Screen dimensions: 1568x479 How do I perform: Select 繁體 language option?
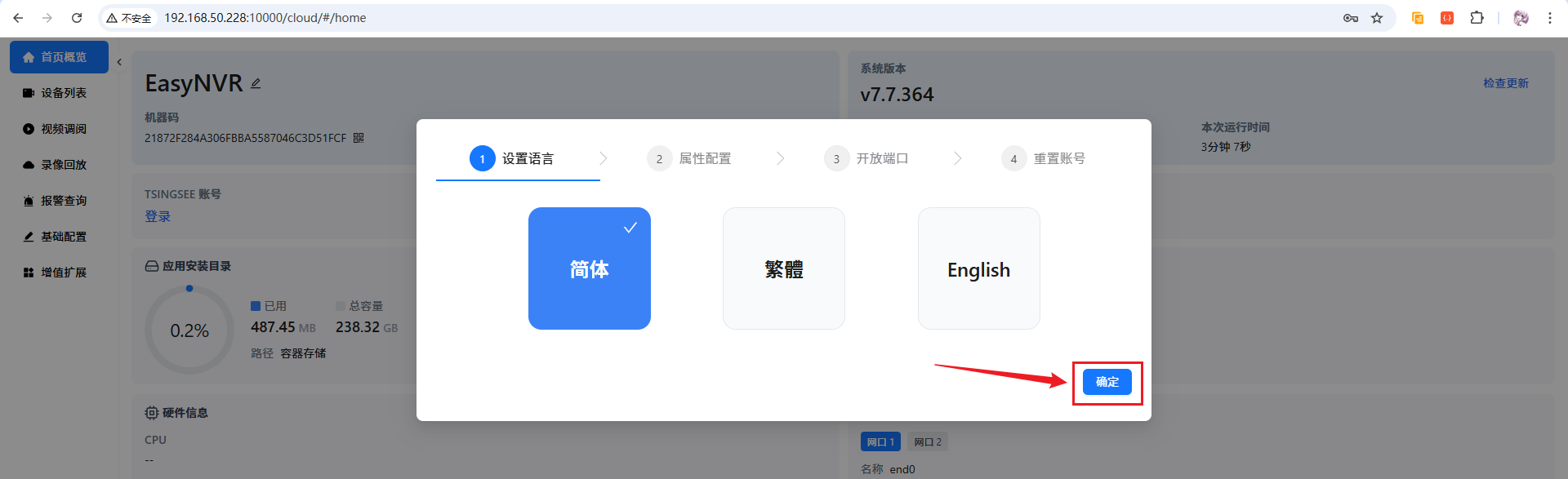click(x=783, y=268)
